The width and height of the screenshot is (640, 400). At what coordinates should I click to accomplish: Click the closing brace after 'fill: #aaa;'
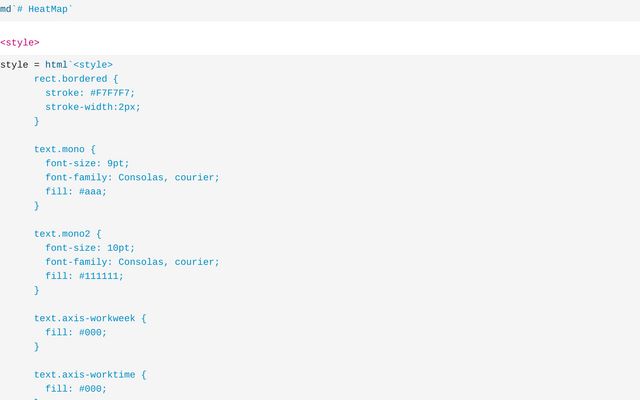[x=37, y=206]
